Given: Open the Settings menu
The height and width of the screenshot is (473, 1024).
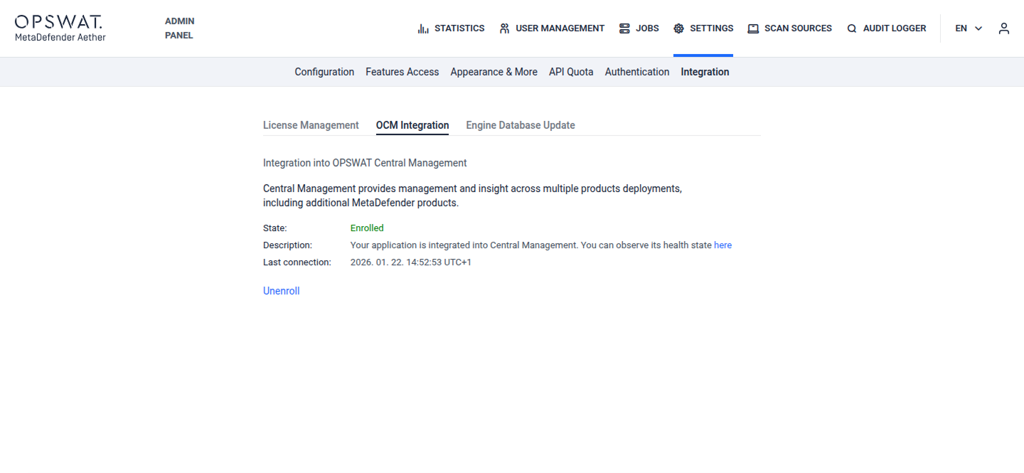Looking at the screenshot, I should click(x=703, y=29).
